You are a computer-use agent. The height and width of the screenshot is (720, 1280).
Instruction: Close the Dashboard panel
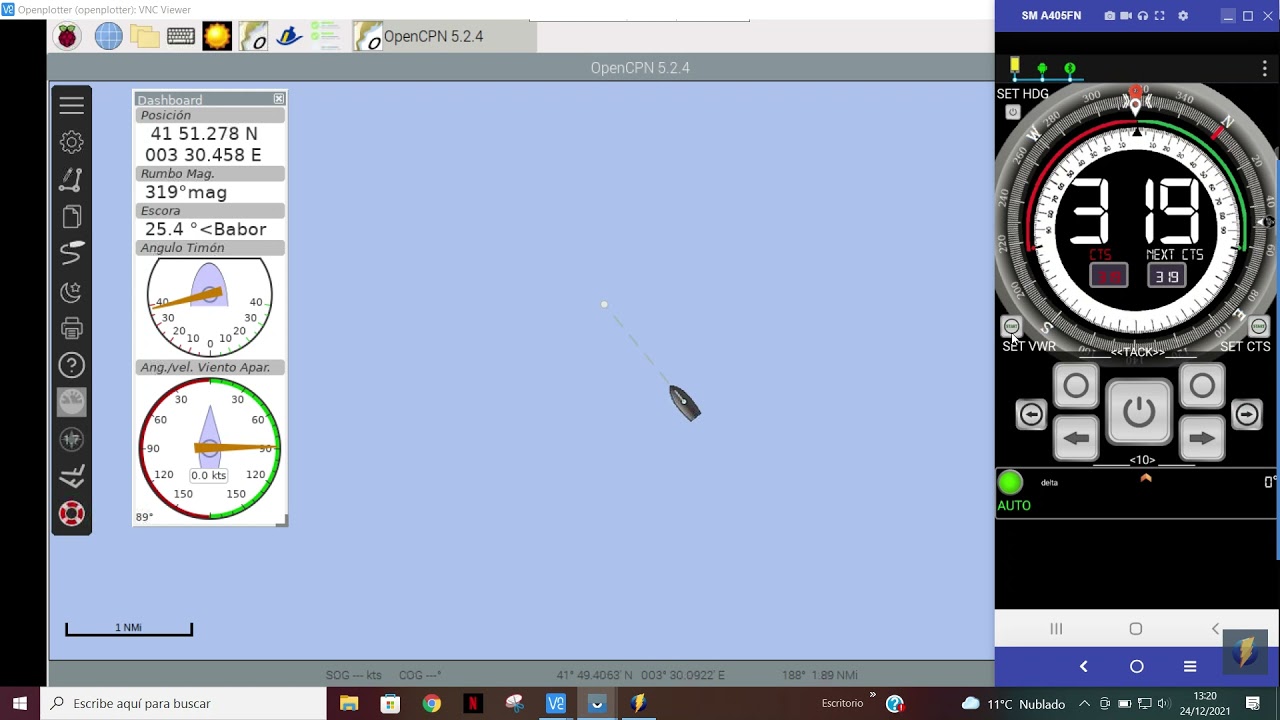point(279,99)
